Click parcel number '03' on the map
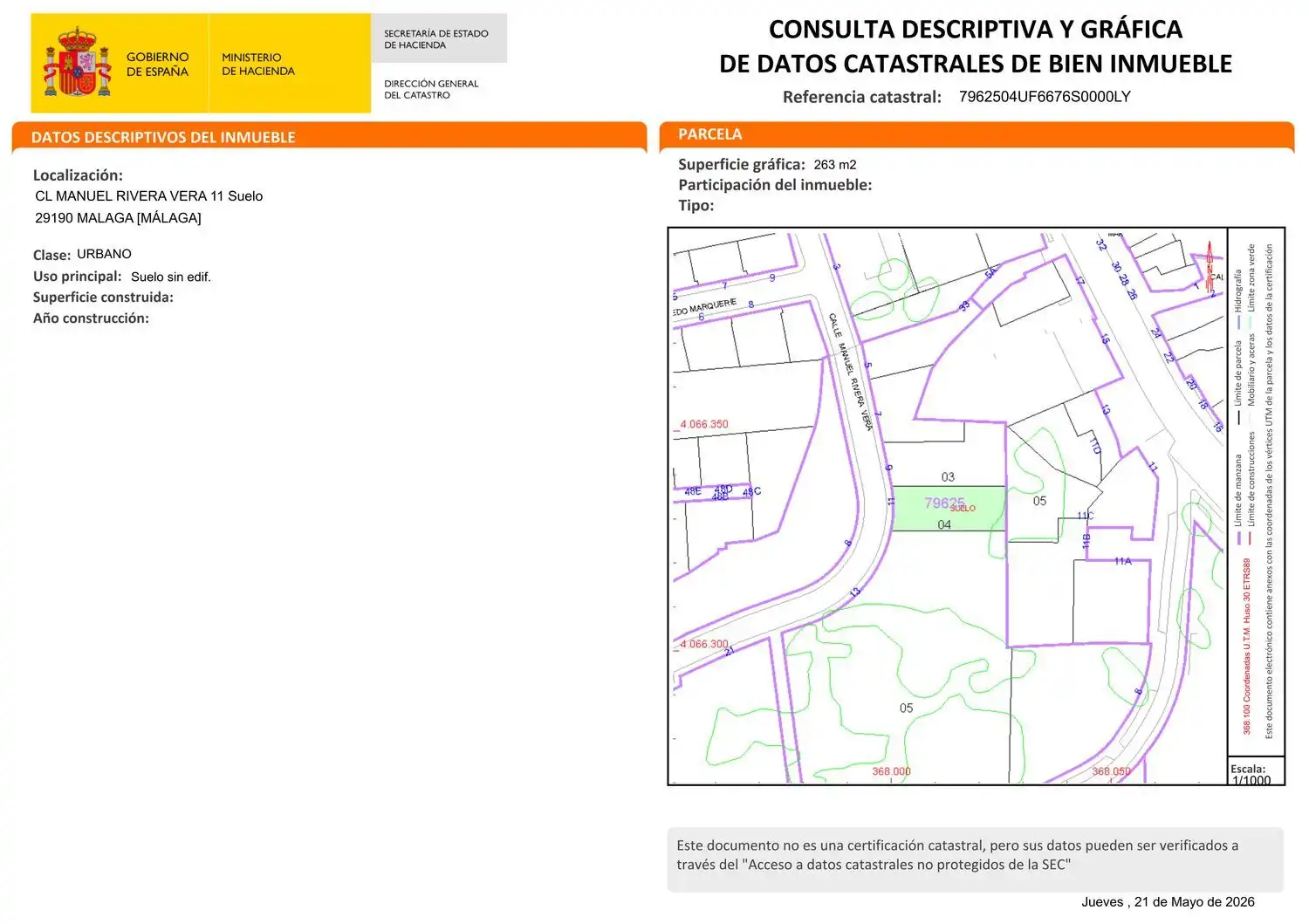 pos(948,477)
